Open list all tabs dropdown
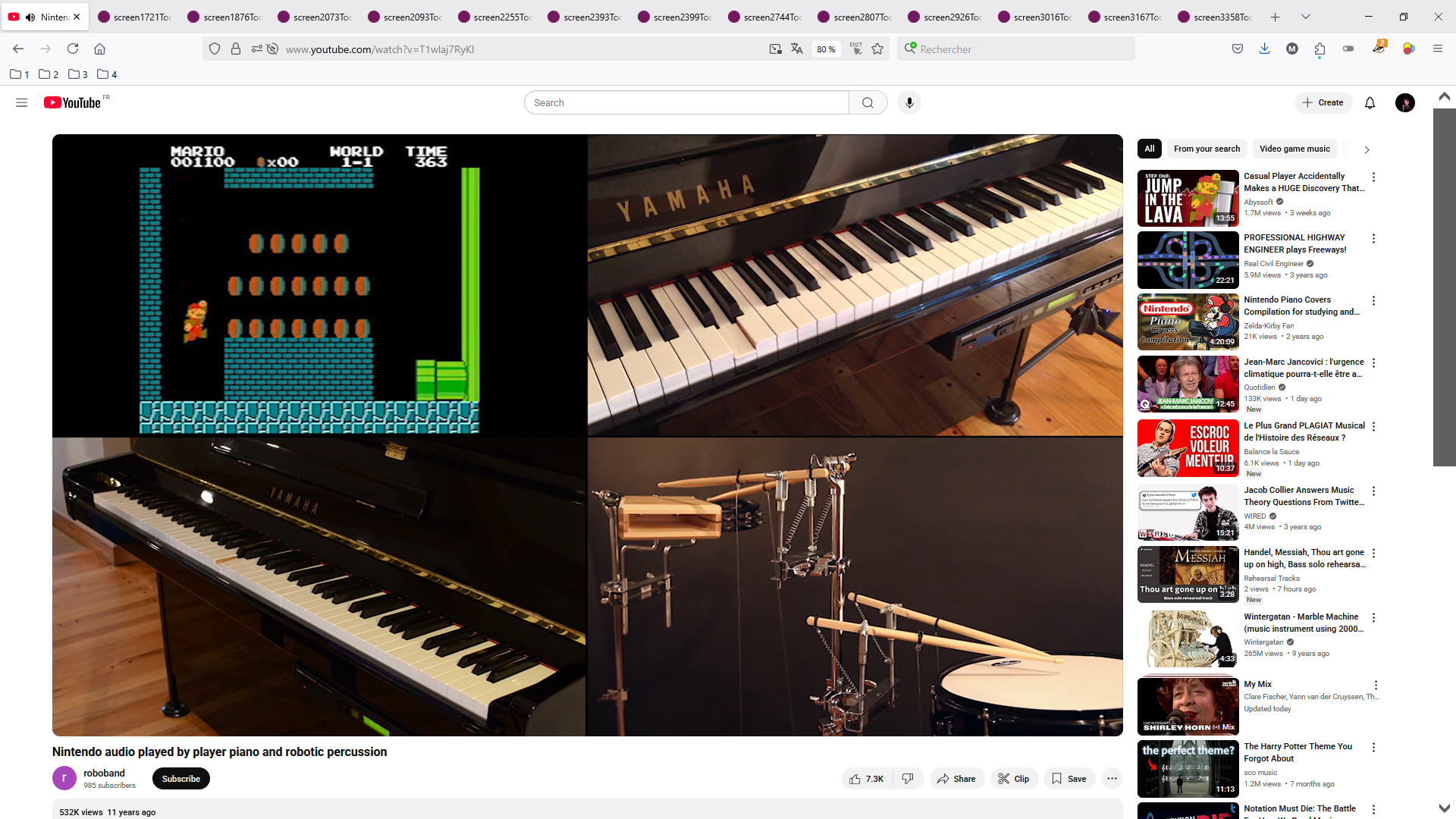1456x819 pixels. point(1305,17)
